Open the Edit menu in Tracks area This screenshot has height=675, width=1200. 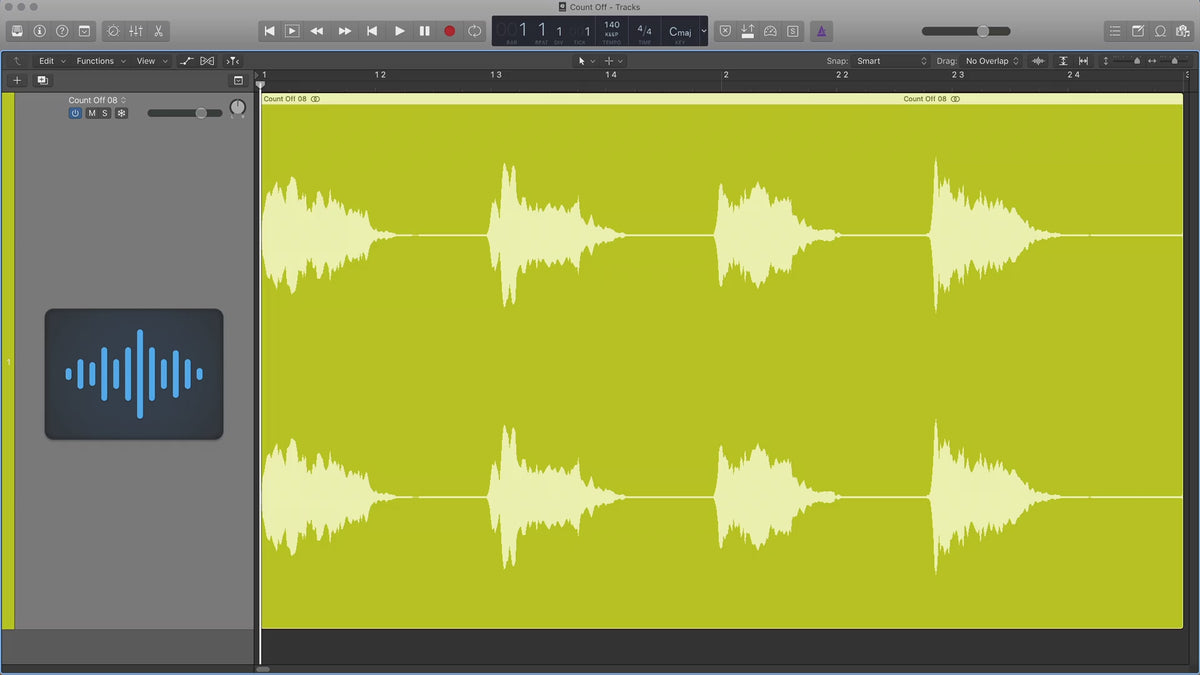pyautogui.click(x=51, y=61)
